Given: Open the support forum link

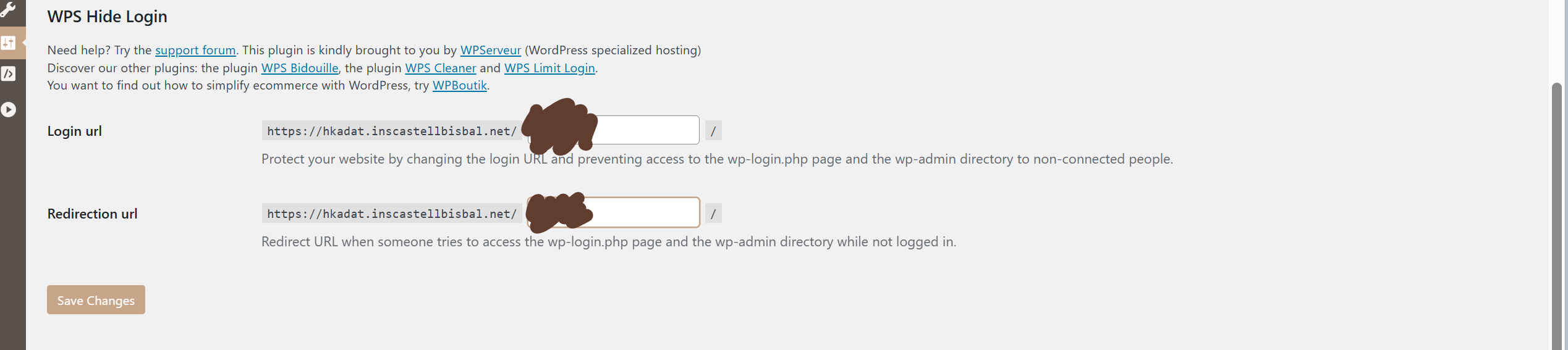Looking at the screenshot, I should [195, 50].
